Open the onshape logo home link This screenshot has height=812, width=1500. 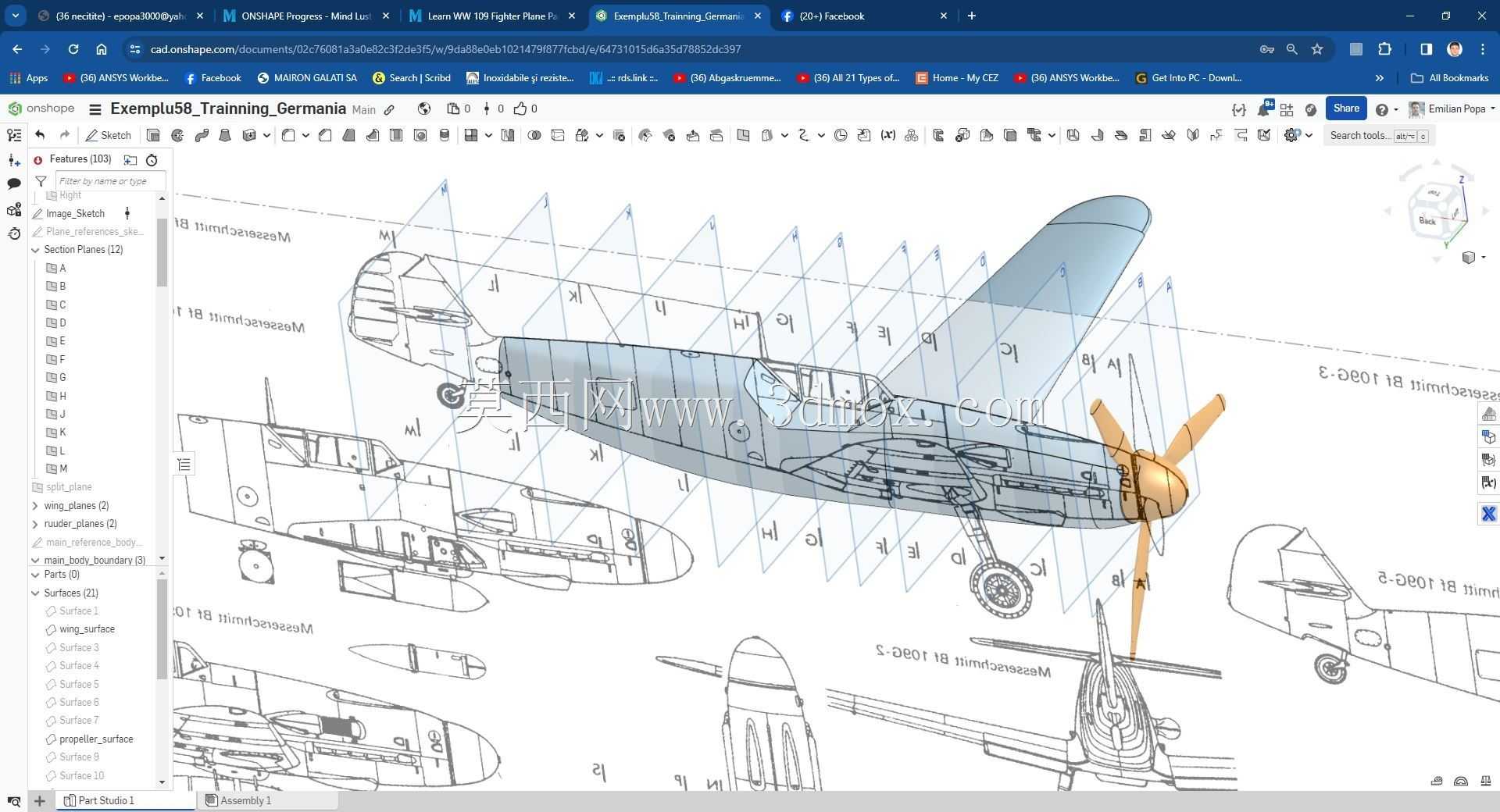point(41,109)
